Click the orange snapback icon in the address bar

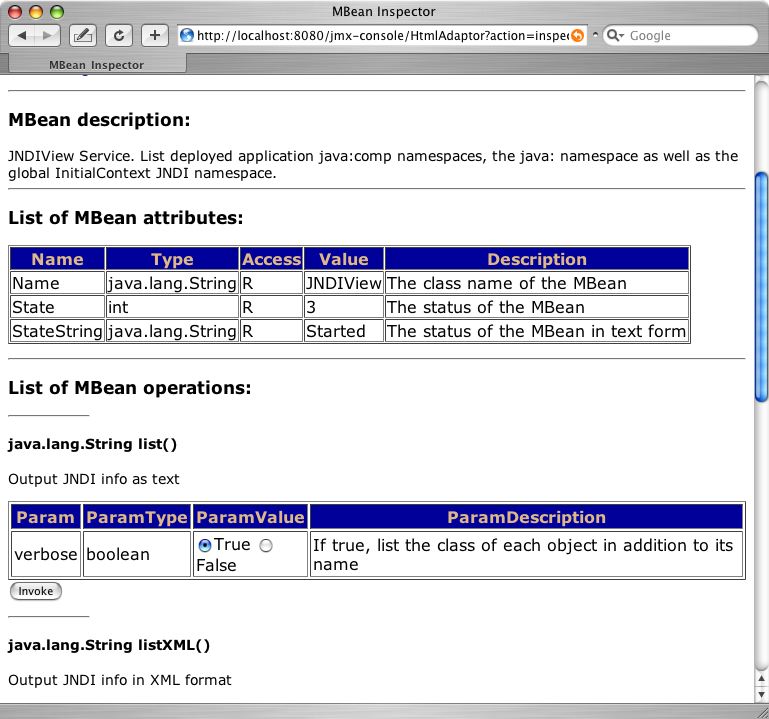tap(578, 35)
